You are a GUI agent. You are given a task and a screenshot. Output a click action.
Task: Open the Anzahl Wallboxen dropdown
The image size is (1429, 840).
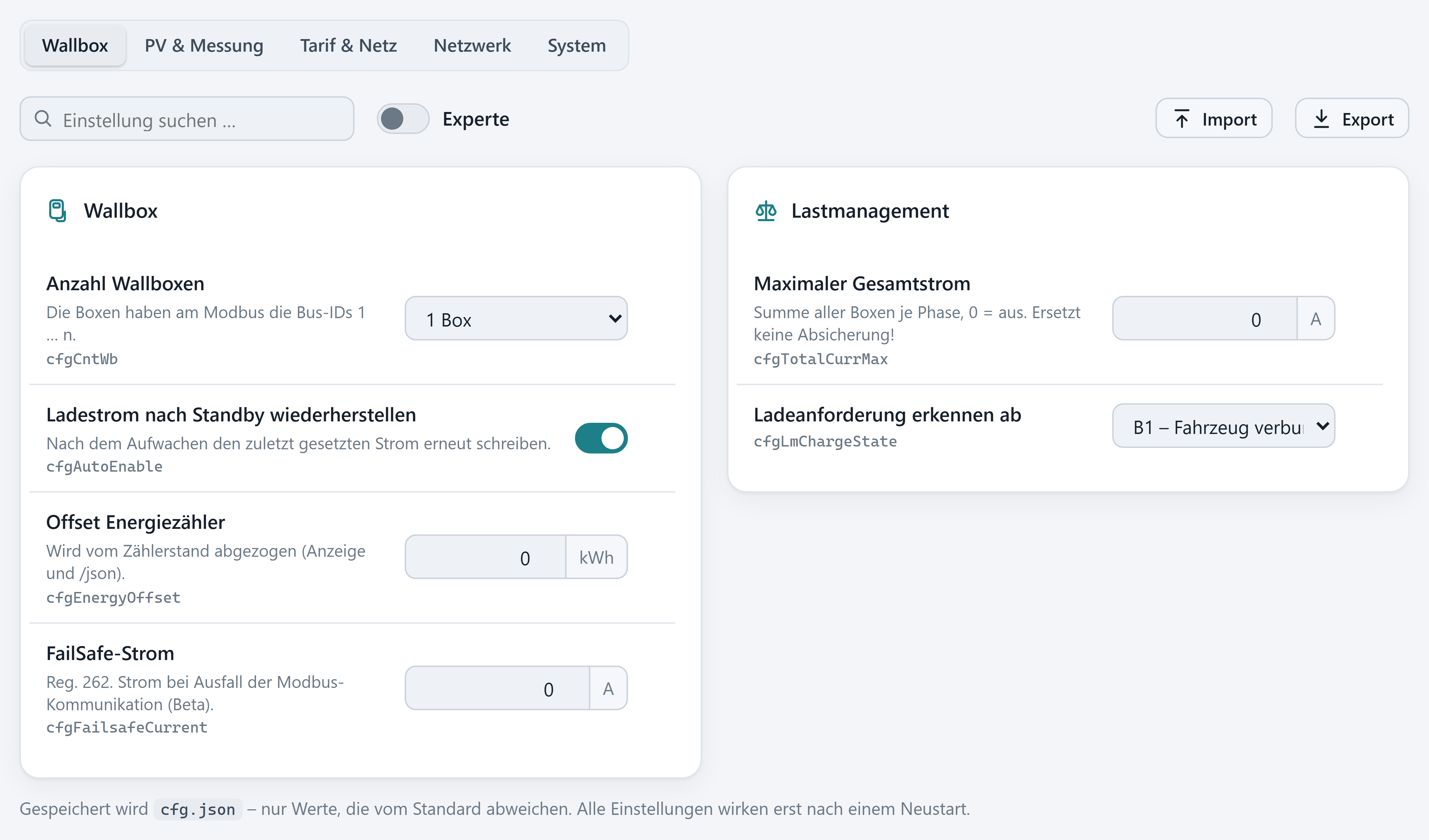point(516,319)
